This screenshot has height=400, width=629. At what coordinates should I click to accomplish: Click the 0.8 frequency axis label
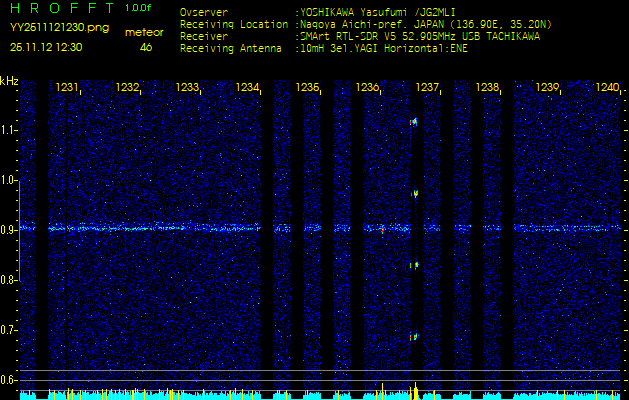[x=8, y=280]
